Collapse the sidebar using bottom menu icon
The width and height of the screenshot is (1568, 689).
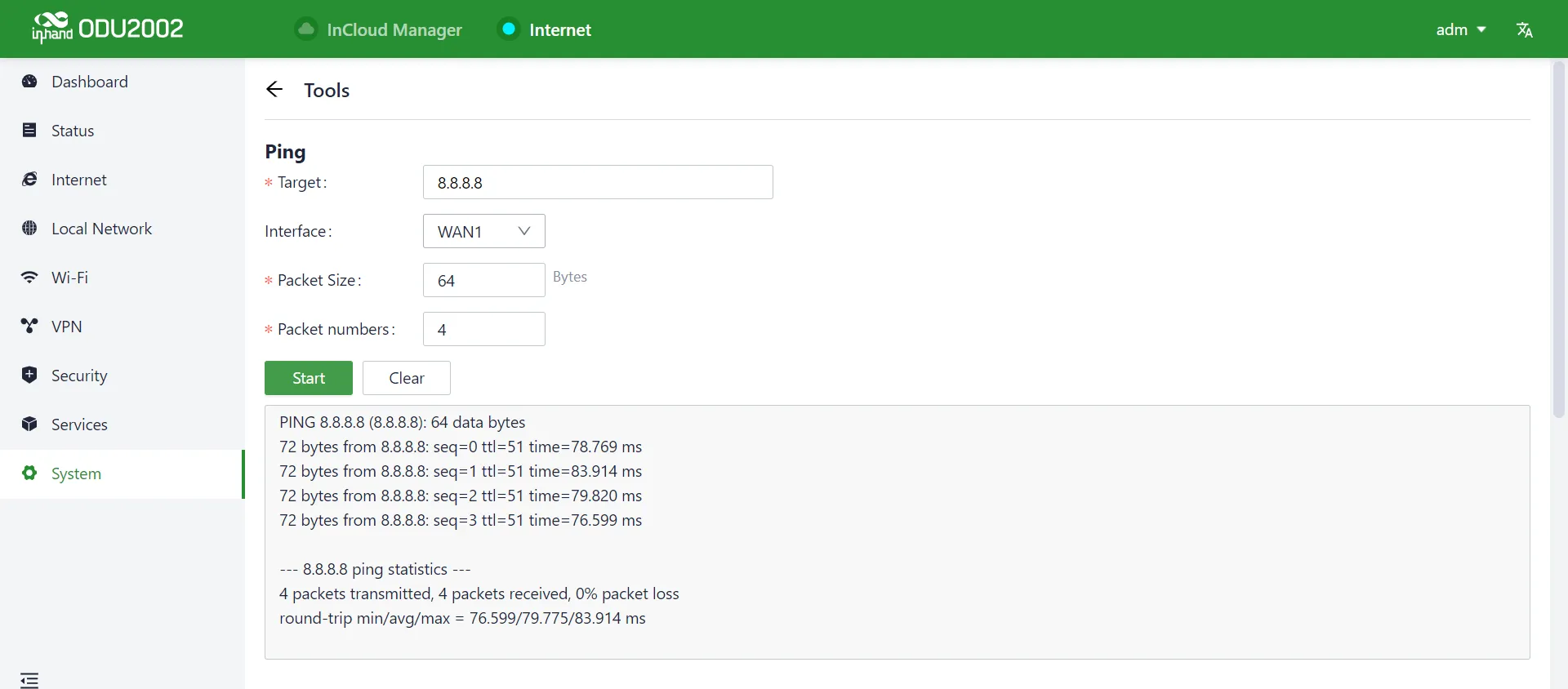(x=29, y=680)
